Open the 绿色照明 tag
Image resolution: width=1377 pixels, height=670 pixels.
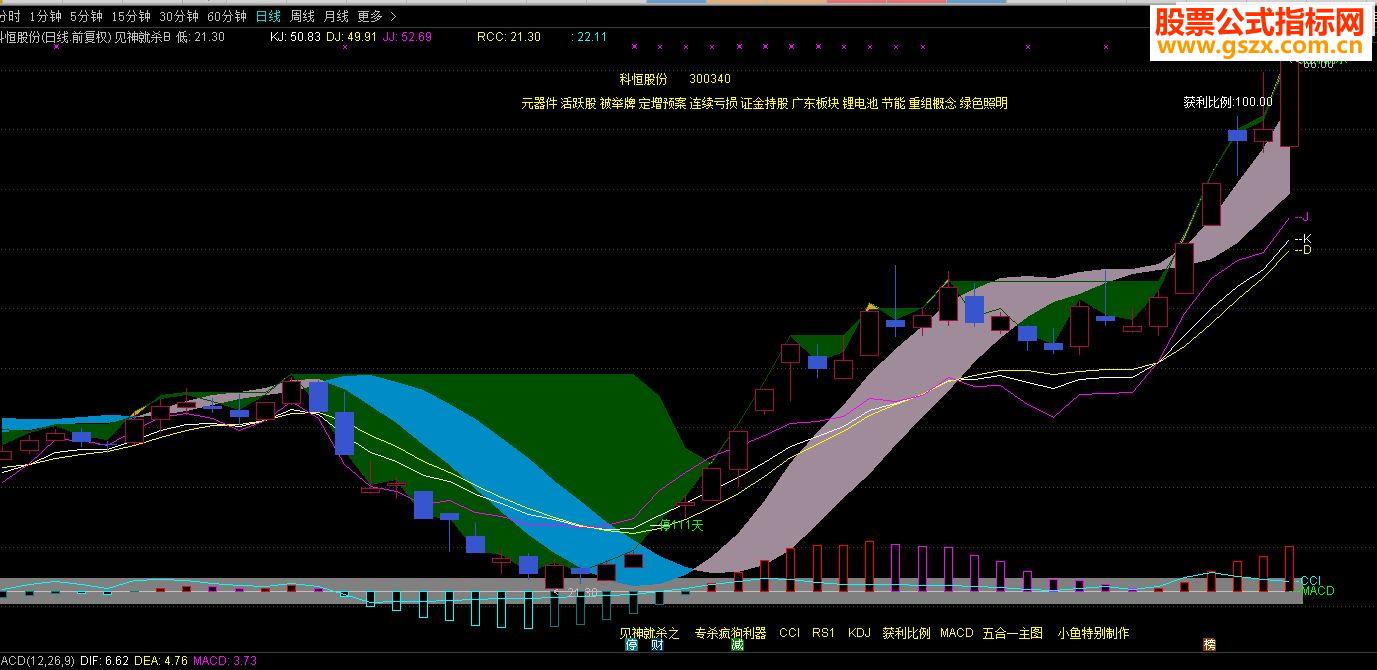click(983, 103)
